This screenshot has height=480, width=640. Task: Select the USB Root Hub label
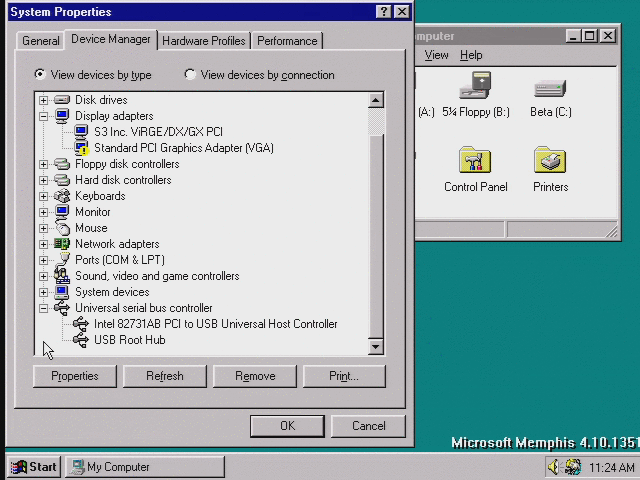pos(129,340)
